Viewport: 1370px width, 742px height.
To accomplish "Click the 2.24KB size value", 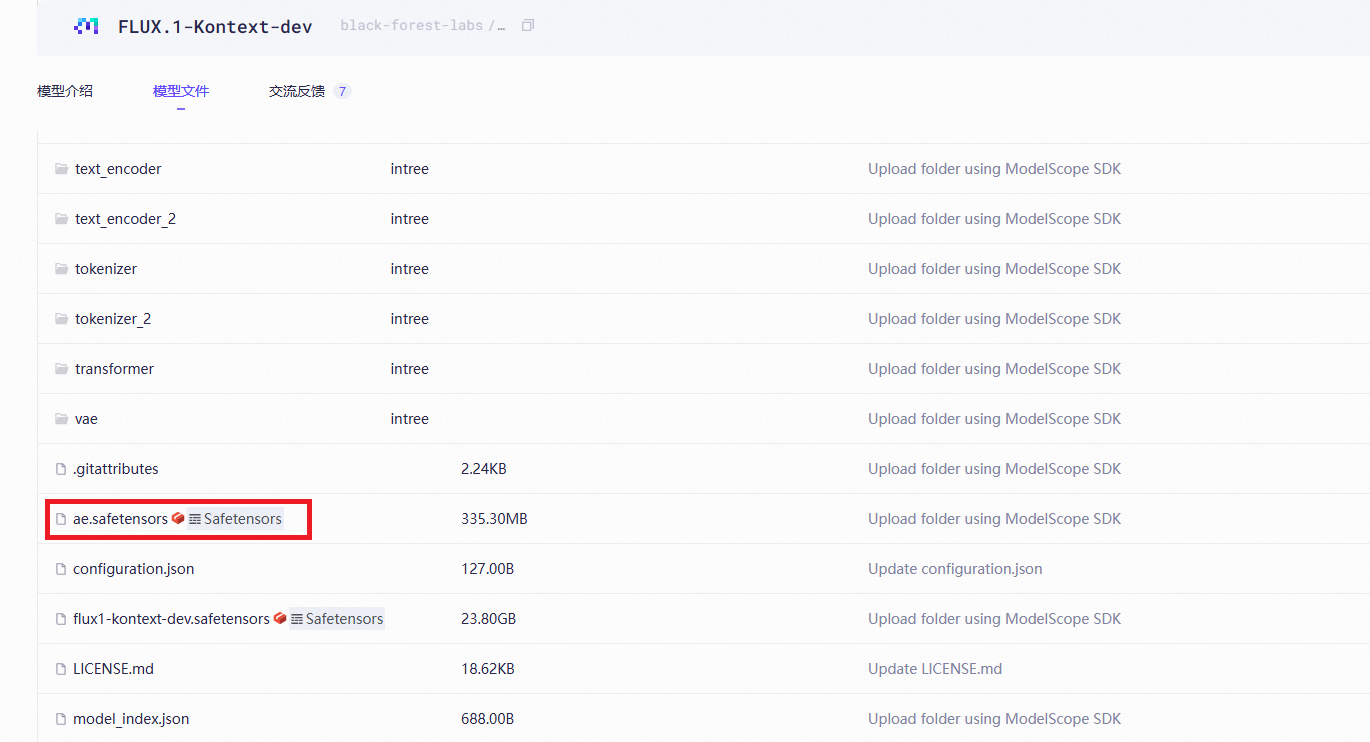I will pyautogui.click(x=484, y=469).
